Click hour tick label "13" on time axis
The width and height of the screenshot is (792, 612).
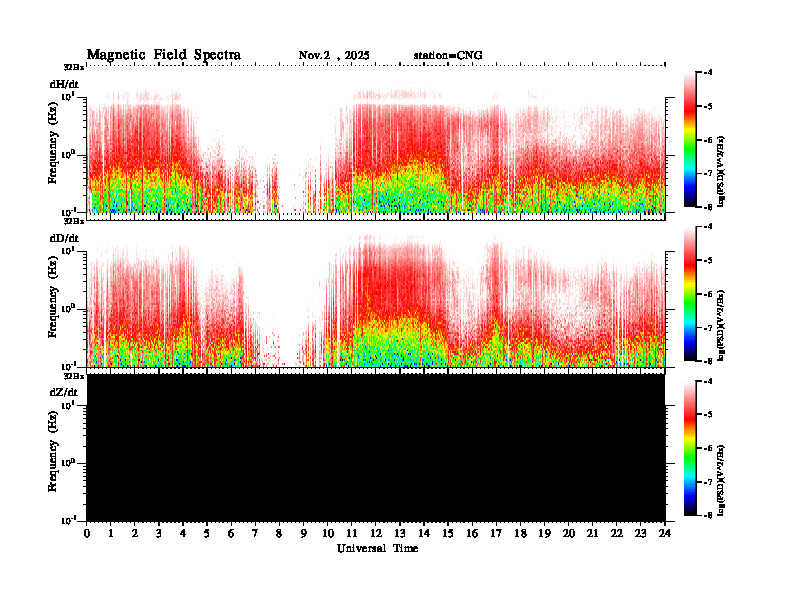coord(400,534)
